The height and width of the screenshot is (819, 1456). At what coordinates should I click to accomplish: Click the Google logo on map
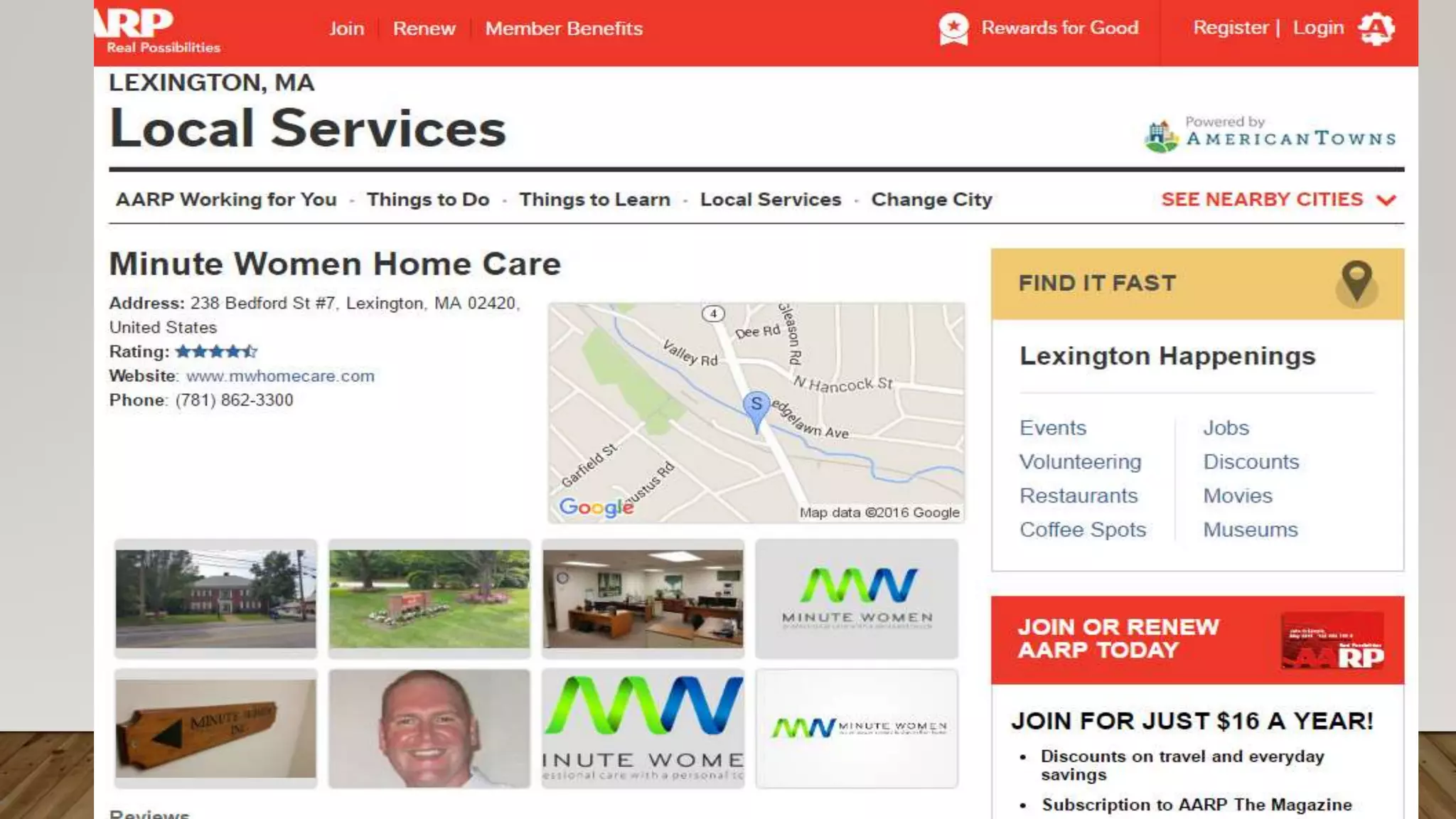click(x=596, y=508)
